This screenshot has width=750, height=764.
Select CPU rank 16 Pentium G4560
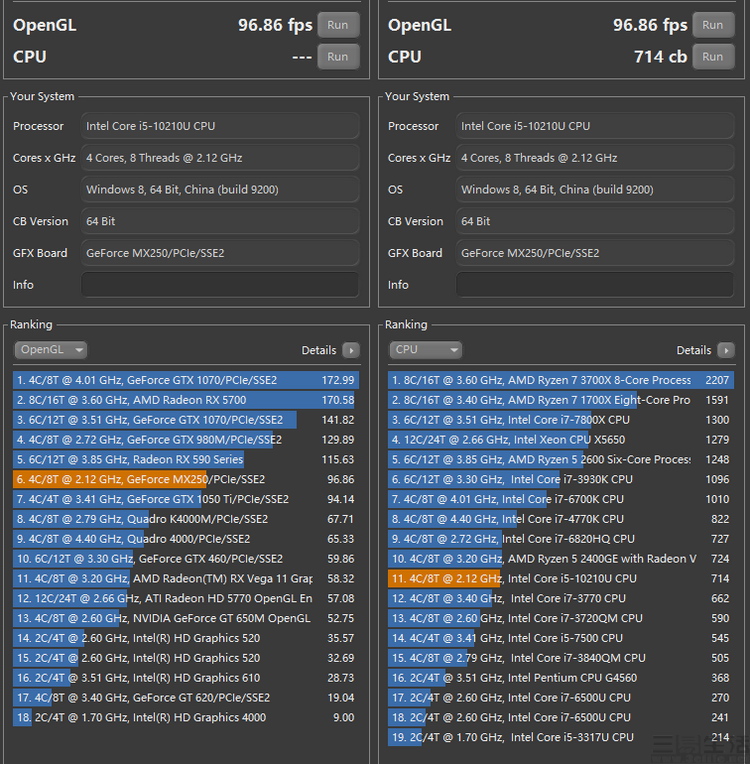(x=561, y=678)
